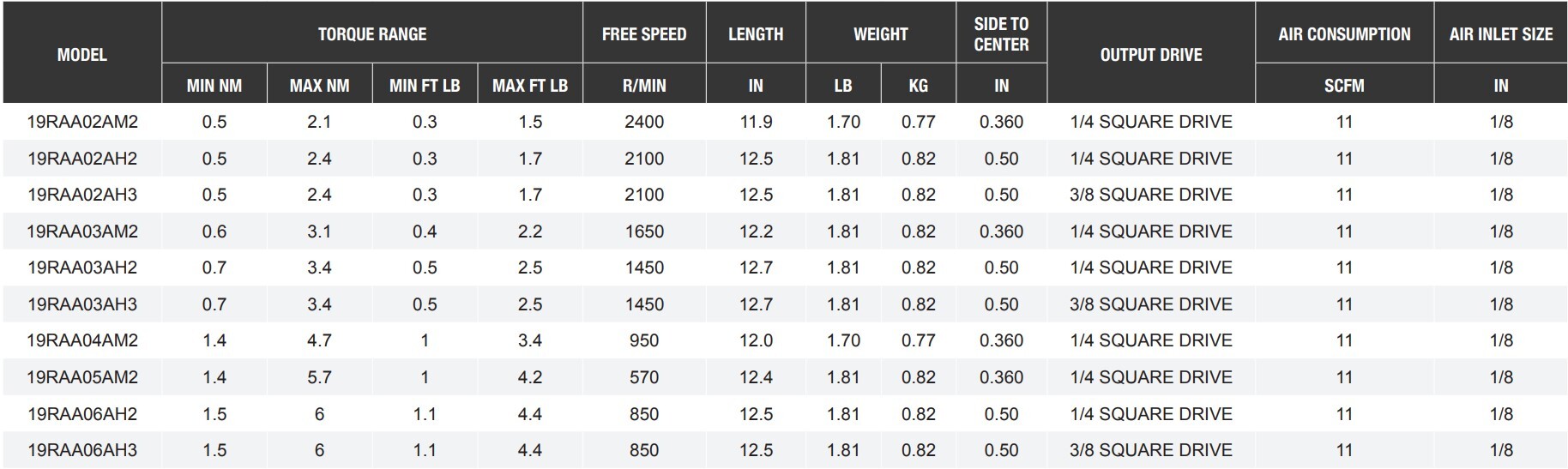Select model 19RAA04AM2
Image resolution: width=1568 pixels, height=469 pixels.
point(82,340)
